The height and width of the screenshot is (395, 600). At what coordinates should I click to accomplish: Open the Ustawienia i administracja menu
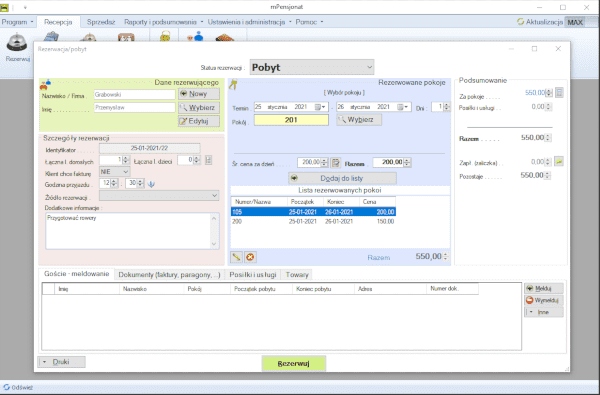coord(249,22)
